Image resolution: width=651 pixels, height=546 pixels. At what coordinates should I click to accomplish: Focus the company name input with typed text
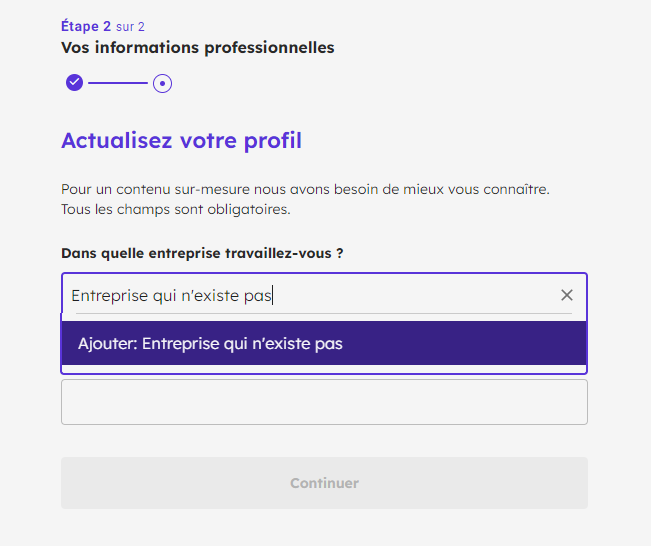pyautogui.click(x=316, y=295)
